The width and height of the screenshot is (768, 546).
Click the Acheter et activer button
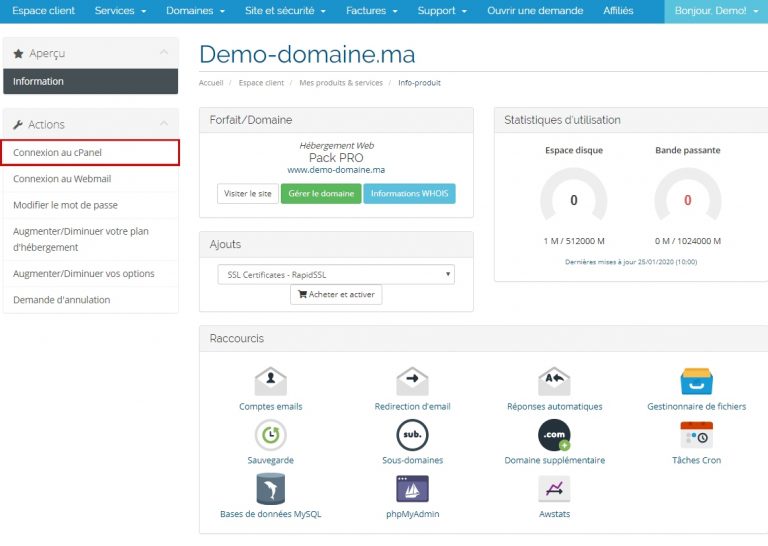click(336, 294)
